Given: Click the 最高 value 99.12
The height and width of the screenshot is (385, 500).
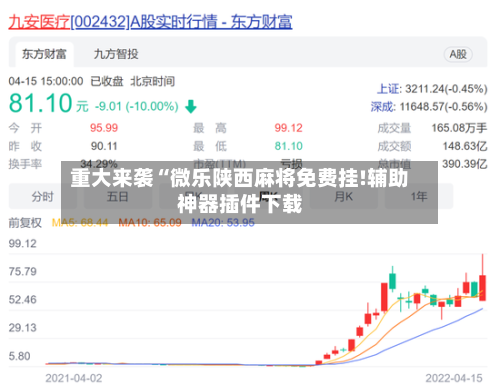Looking at the screenshot, I should click(289, 128).
